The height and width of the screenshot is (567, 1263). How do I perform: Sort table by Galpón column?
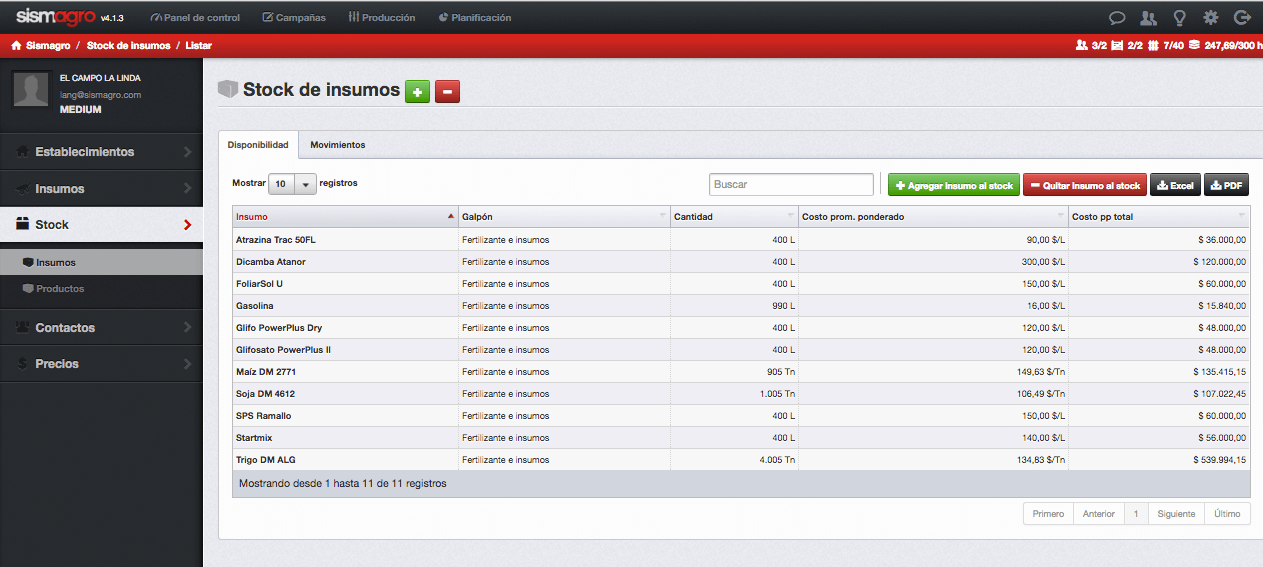564,217
